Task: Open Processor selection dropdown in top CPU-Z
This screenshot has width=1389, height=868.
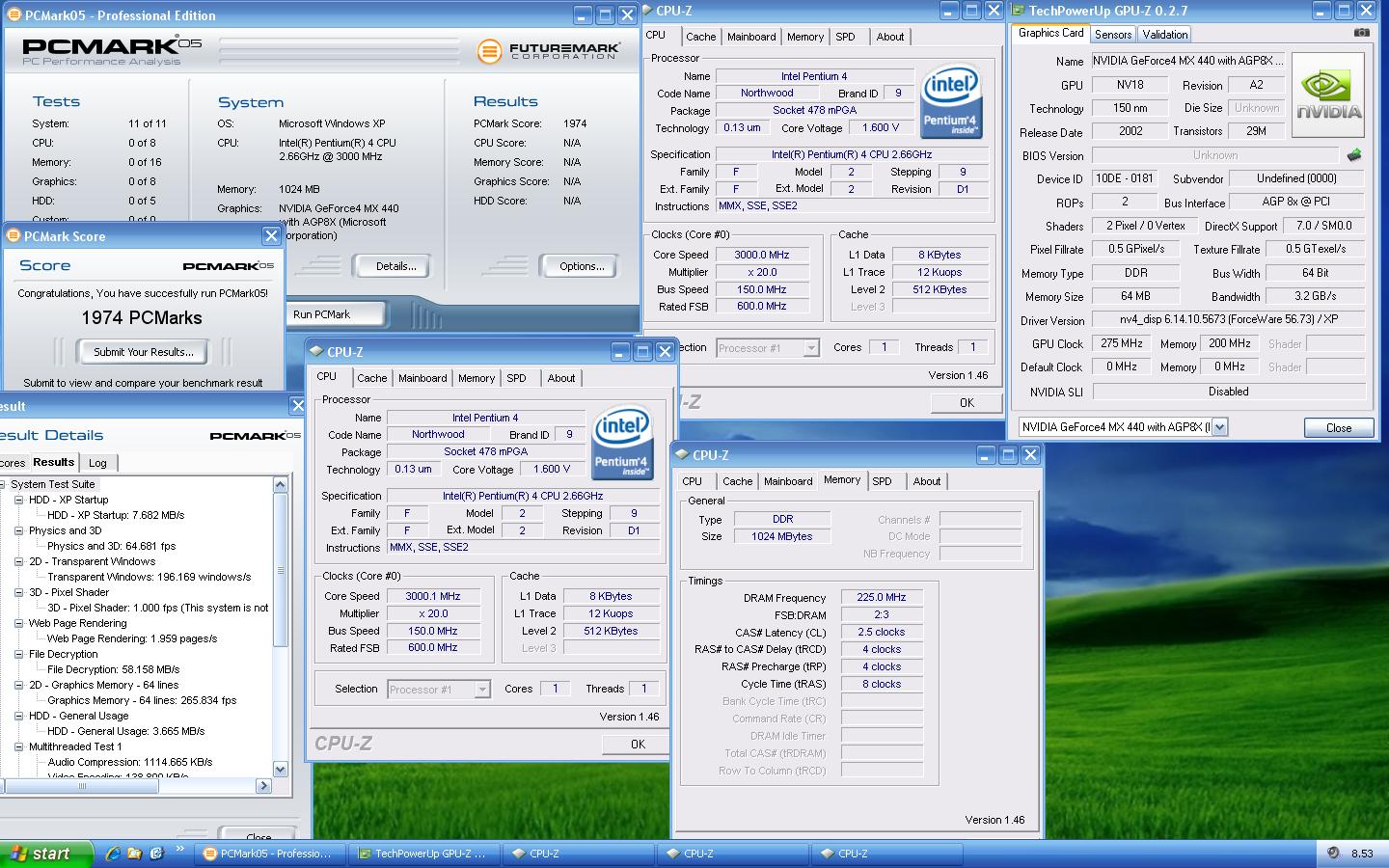Action: 811,348
